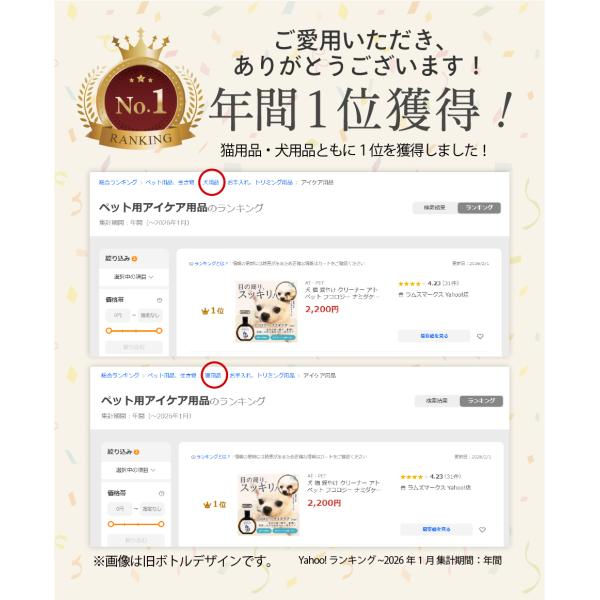The image size is (600, 600).
Task: Expand 選択中の項目 dropdown in lower panel
Action: click(x=136, y=470)
